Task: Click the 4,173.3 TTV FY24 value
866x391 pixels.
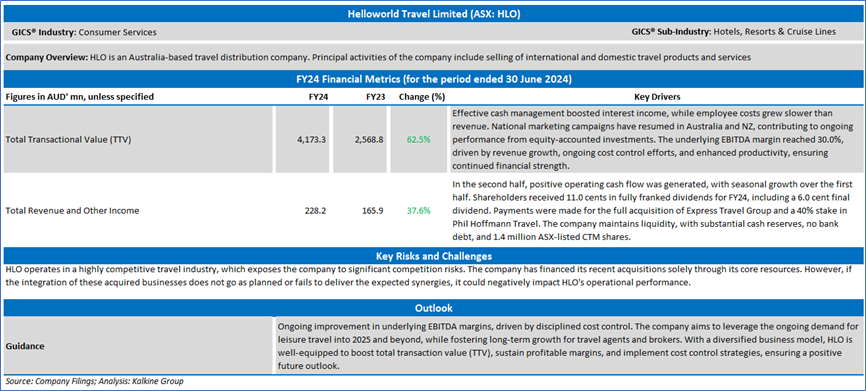Action: point(311,140)
